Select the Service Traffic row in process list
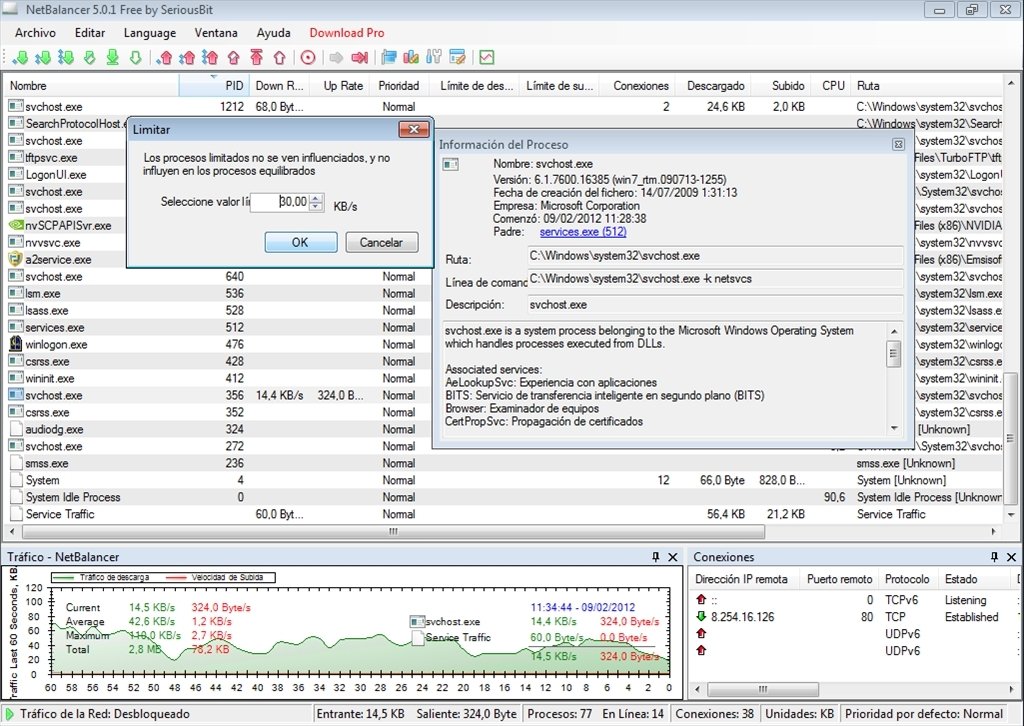The height and width of the screenshot is (726, 1024). pyautogui.click(x=503, y=514)
